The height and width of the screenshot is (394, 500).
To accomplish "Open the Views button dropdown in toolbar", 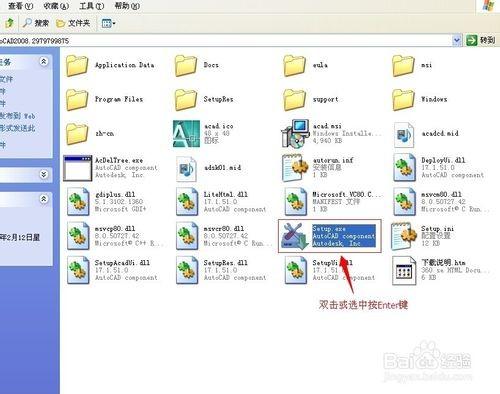I will point(108,23).
